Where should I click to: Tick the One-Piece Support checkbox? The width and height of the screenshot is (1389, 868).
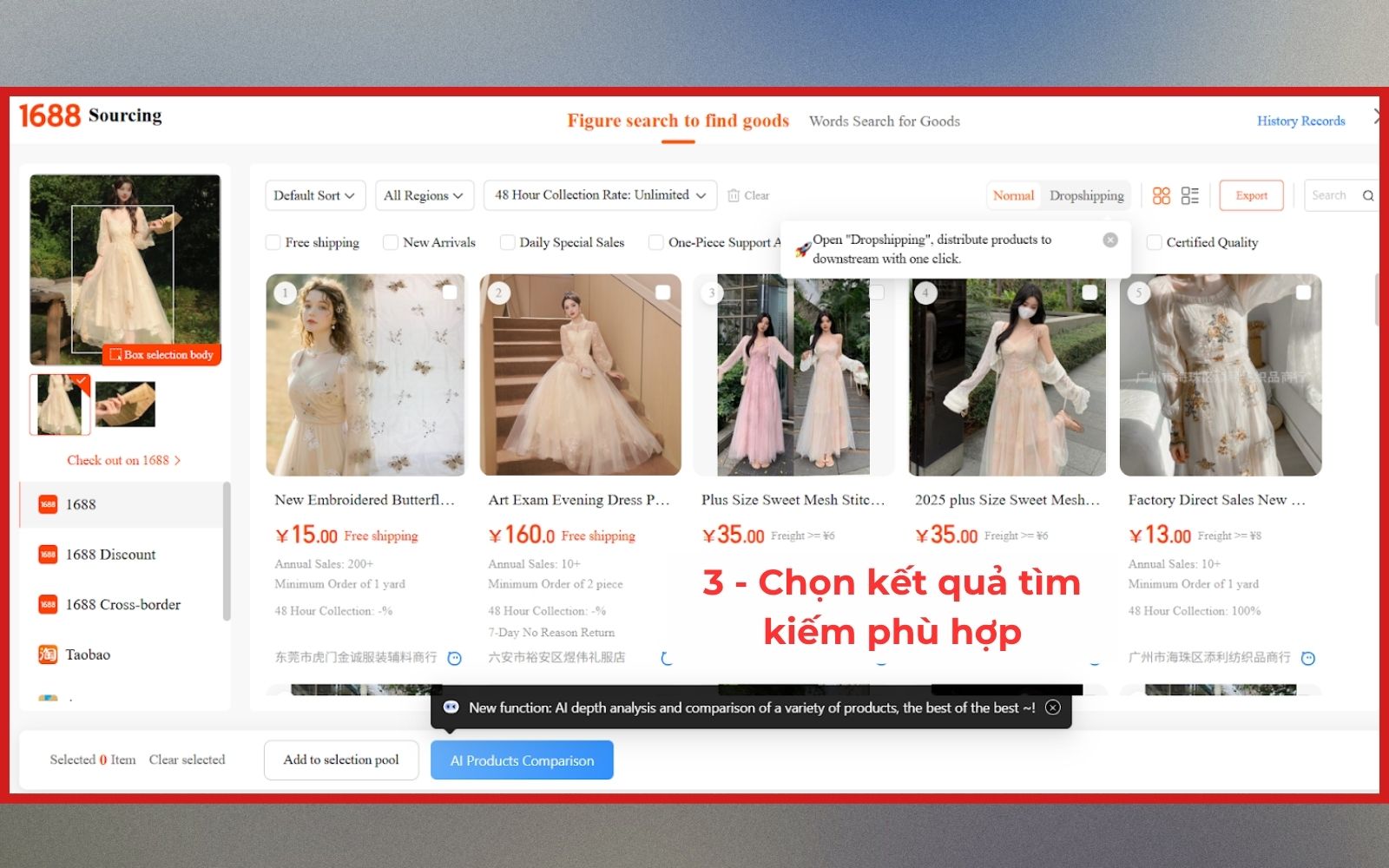(x=656, y=242)
